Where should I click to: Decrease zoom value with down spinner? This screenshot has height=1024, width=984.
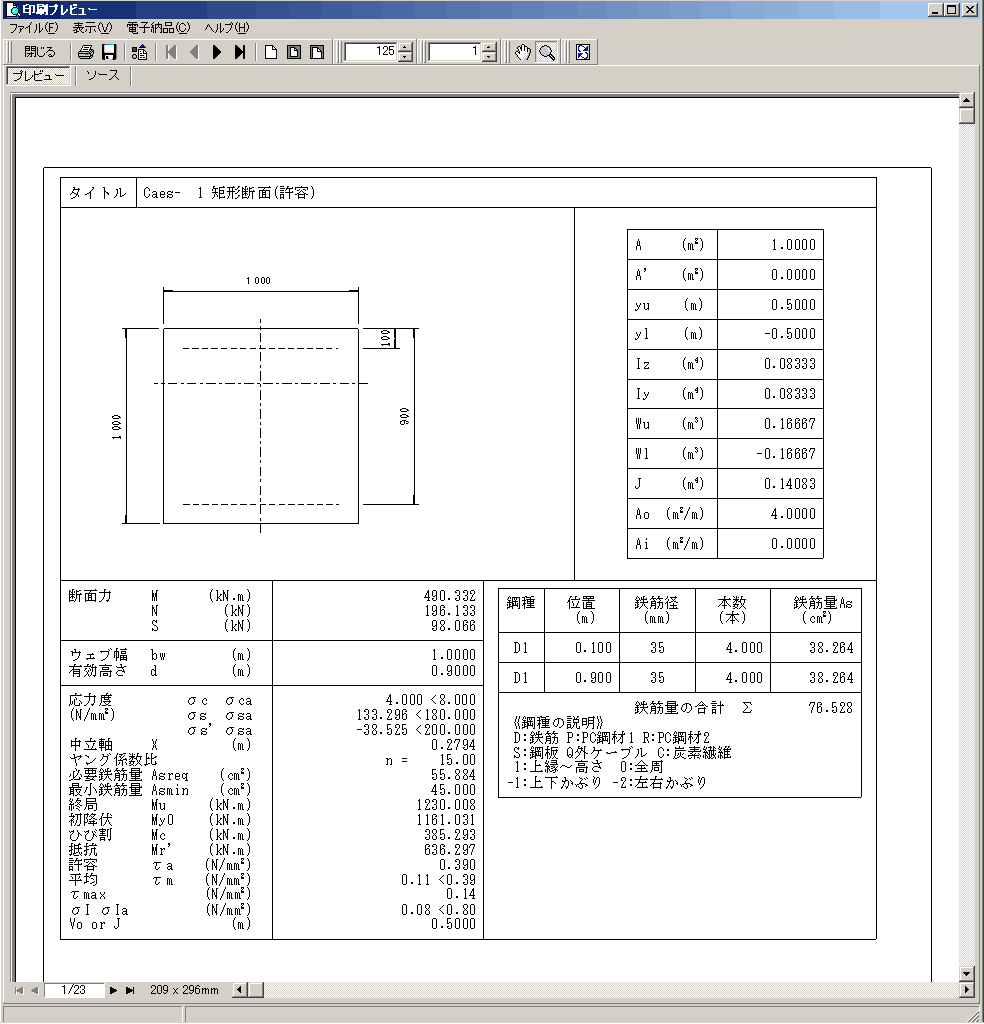click(x=405, y=57)
